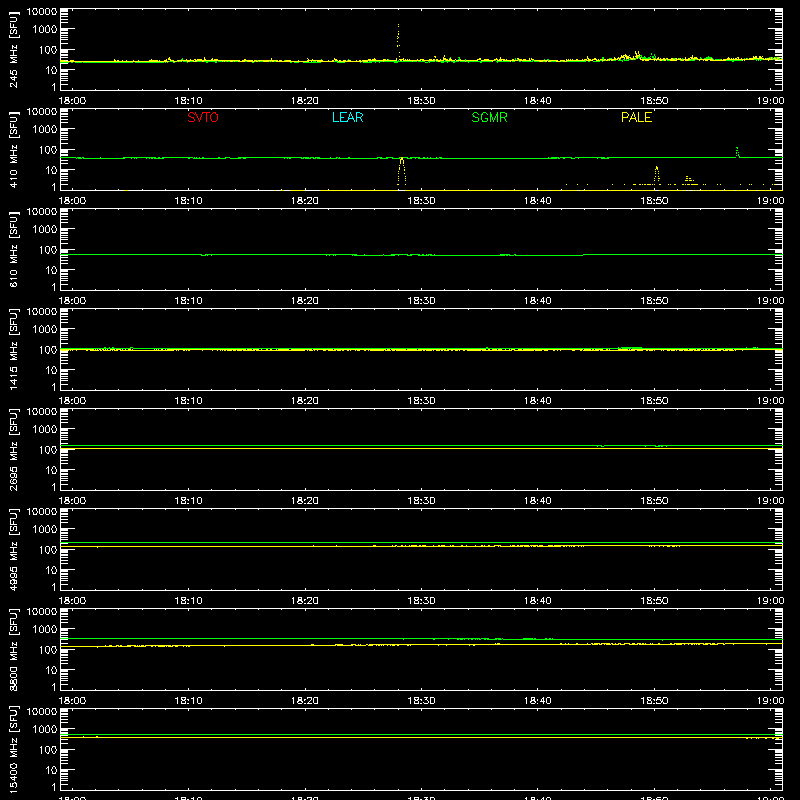
Task: Click the tall yellow spike in 245 MHz panel
Action: 398,42
